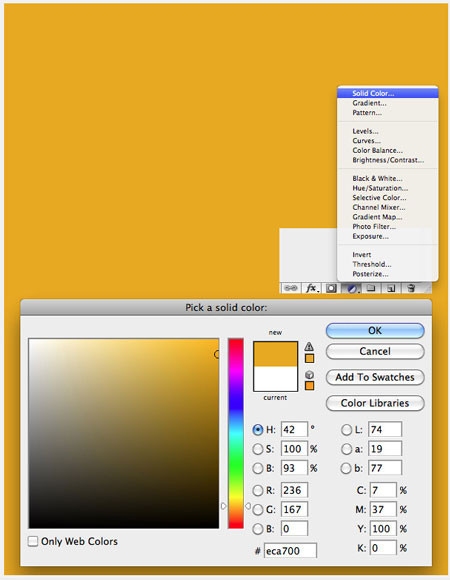Viewport: 450px width, 580px height.
Task: Choose Selective Color... menu entry
Action: 388,198
